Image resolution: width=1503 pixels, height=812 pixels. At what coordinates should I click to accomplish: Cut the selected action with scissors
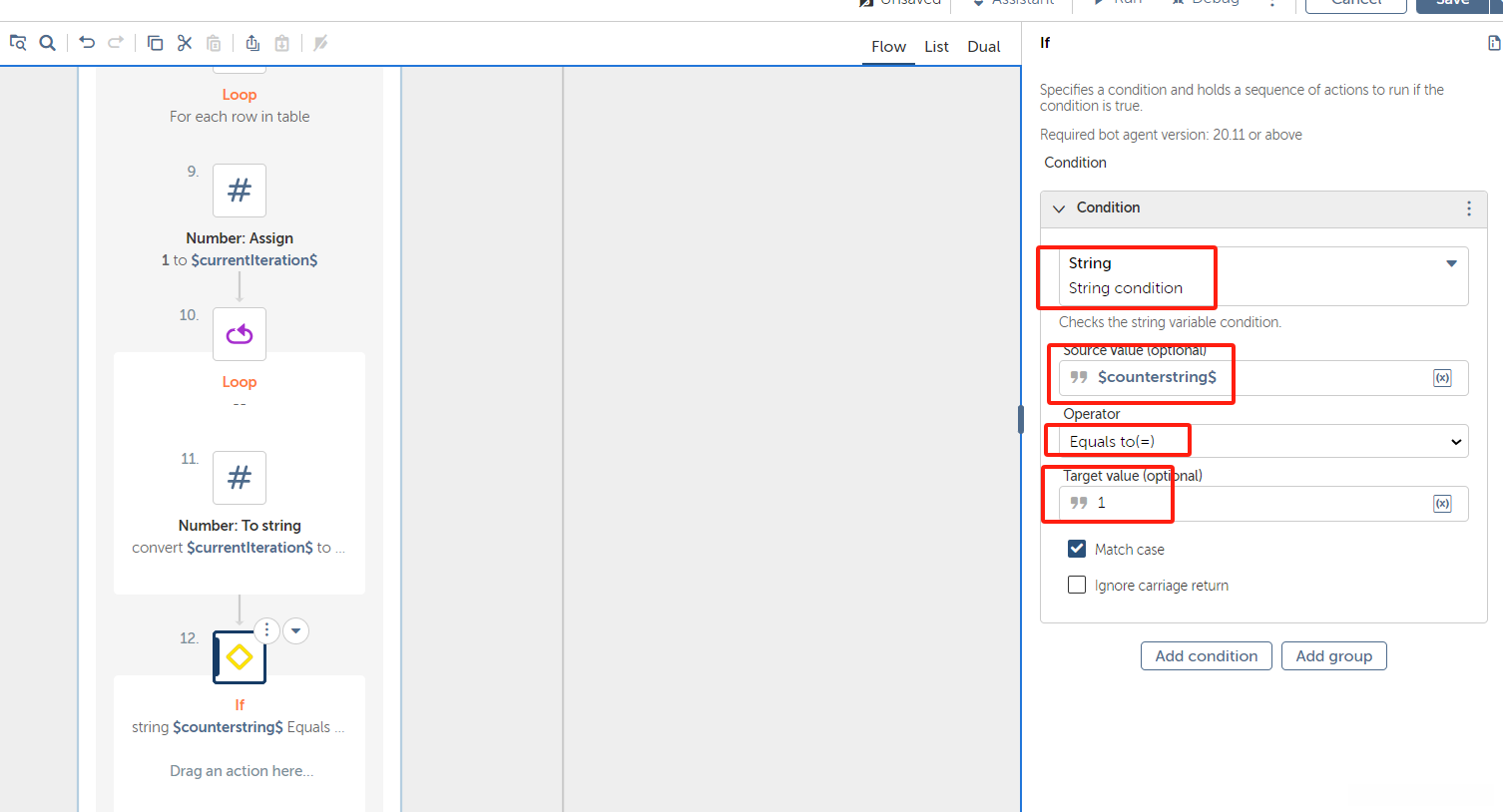(x=185, y=43)
